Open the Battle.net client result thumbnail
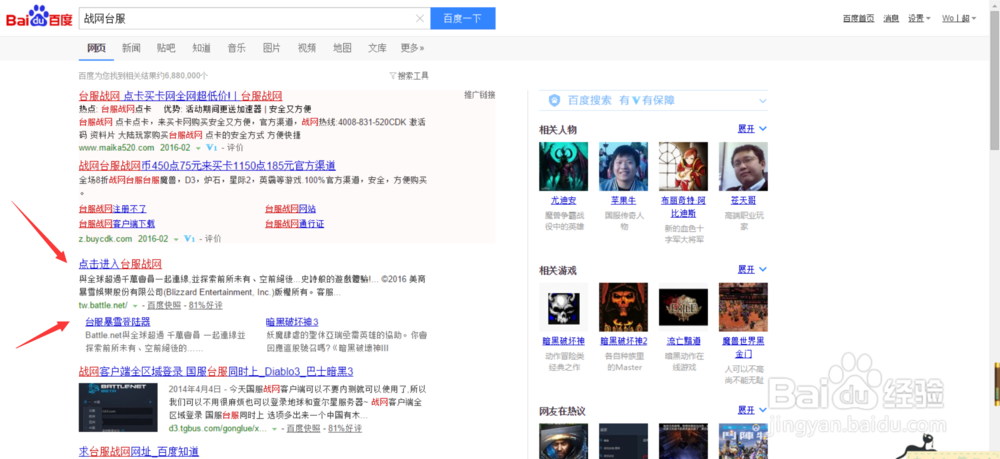Screen dimensions: 1000x459 point(117,408)
